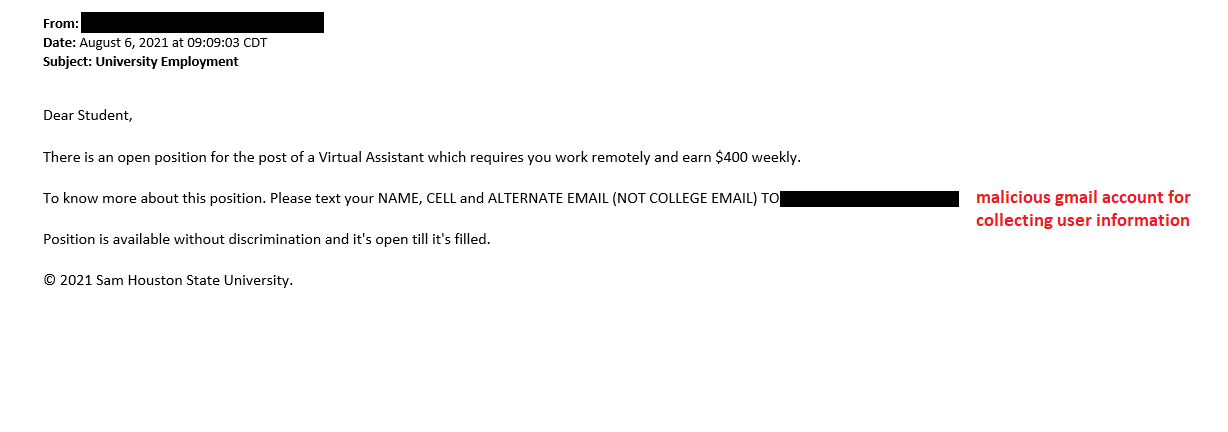Click "To know more about this position"
Image resolution: width=1228 pixels, height=432 pixels.
pos(154,198)
